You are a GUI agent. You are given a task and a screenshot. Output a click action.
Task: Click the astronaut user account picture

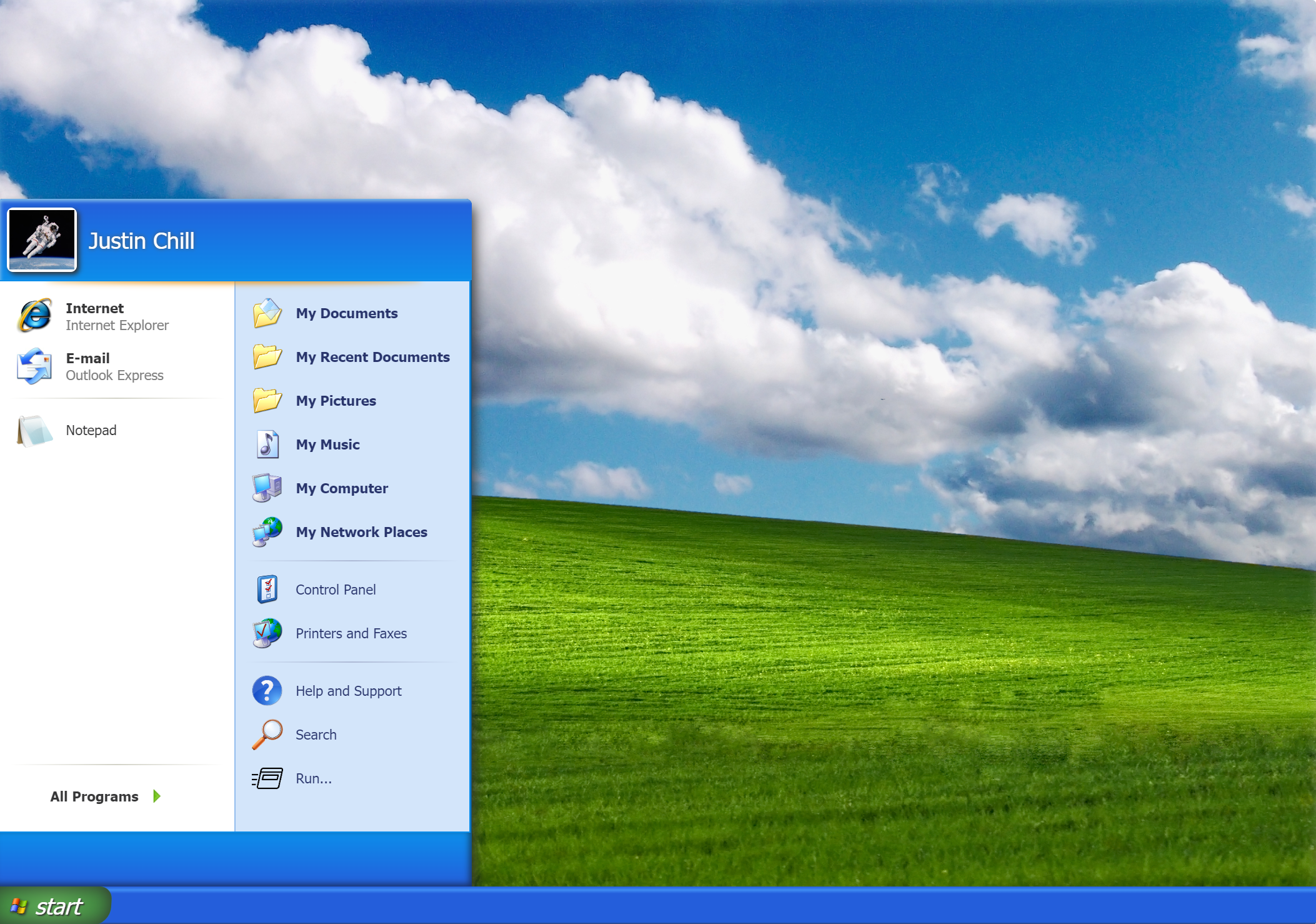42,241
